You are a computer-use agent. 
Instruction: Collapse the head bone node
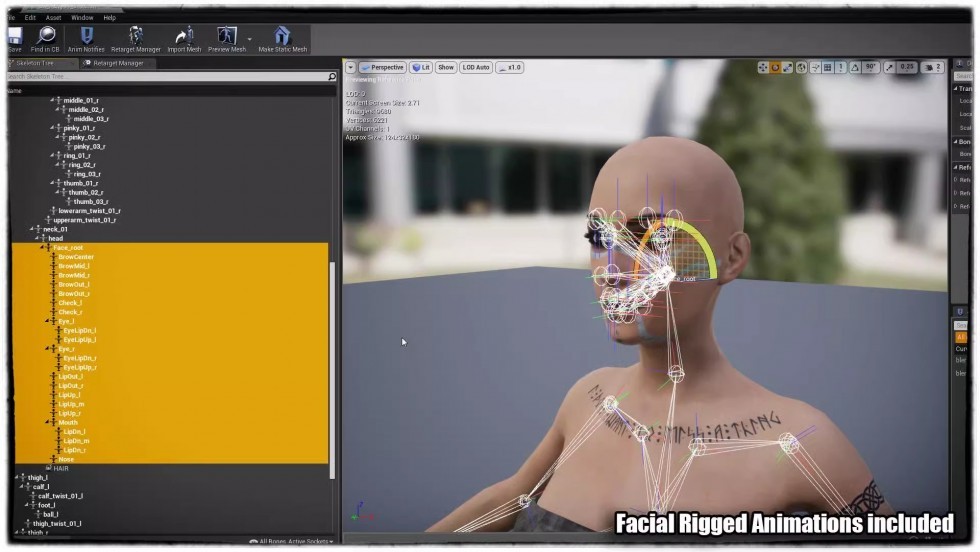[37, 238]
